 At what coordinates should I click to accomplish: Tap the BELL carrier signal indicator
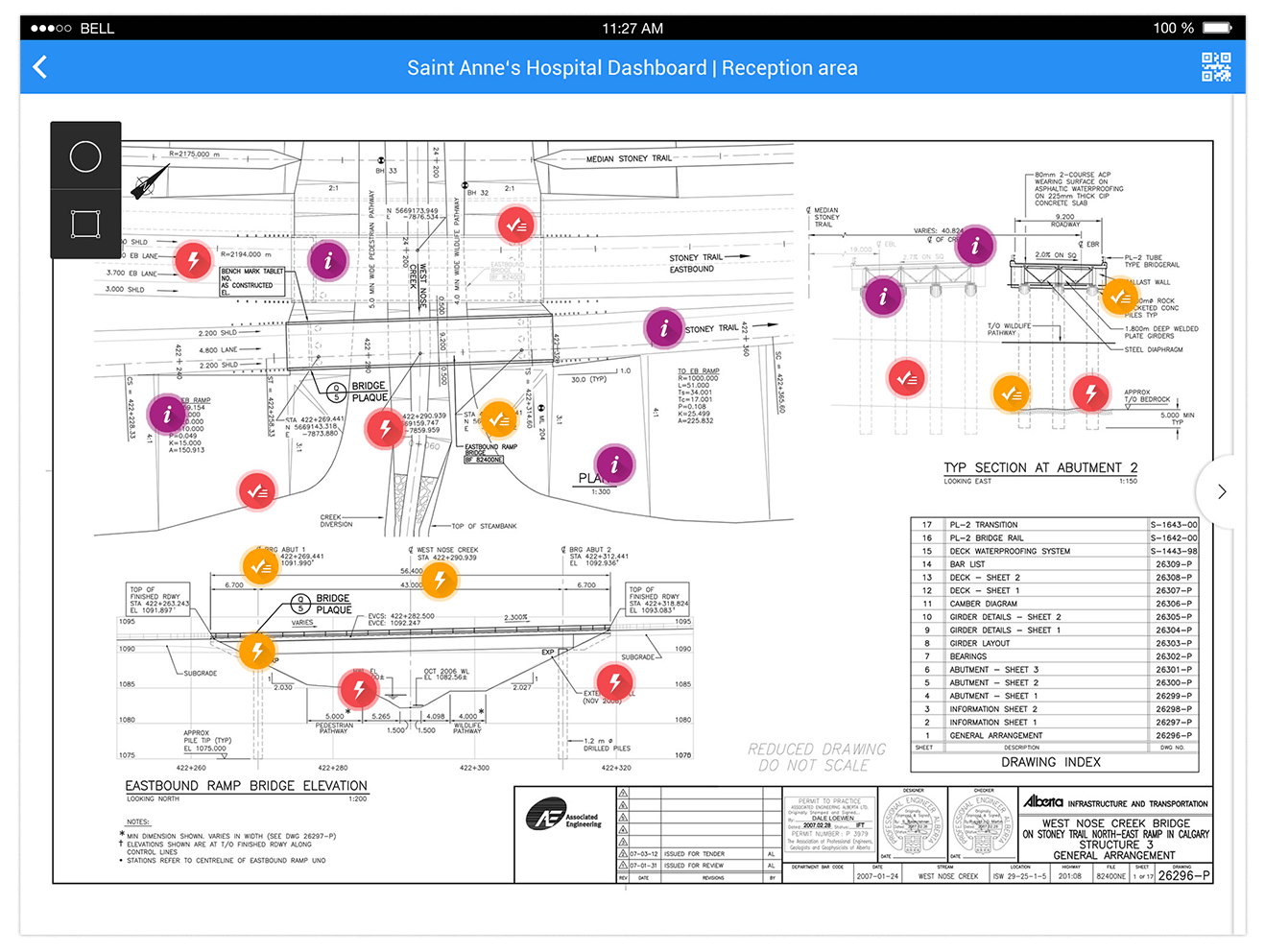73,28
